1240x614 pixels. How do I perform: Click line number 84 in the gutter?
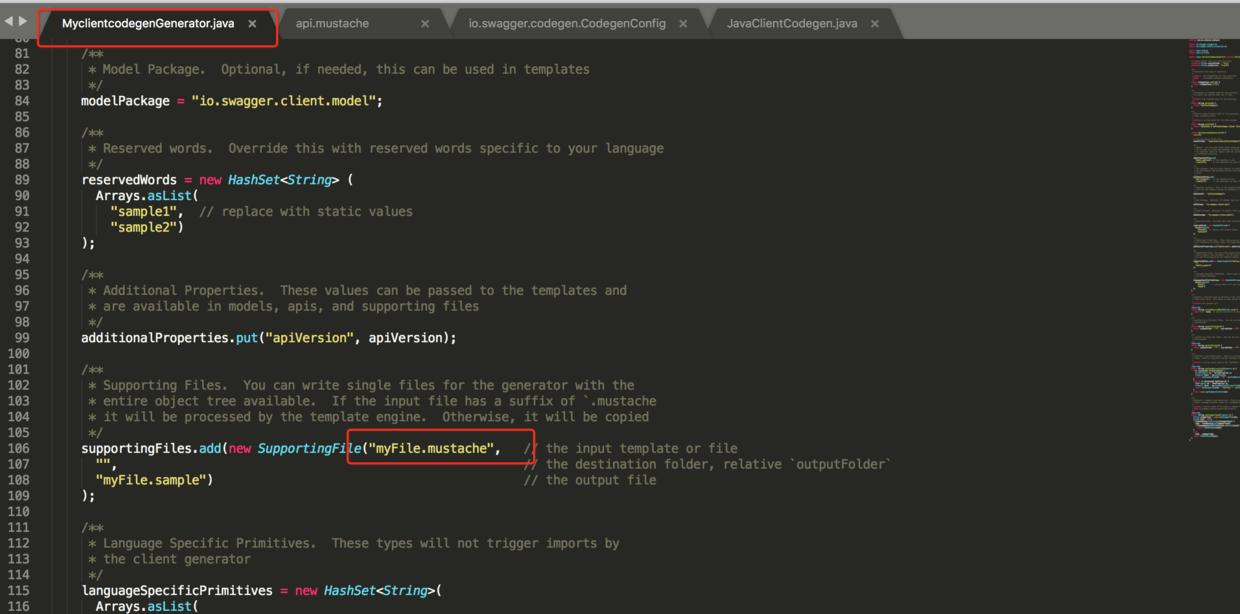[x=21, y=101]
